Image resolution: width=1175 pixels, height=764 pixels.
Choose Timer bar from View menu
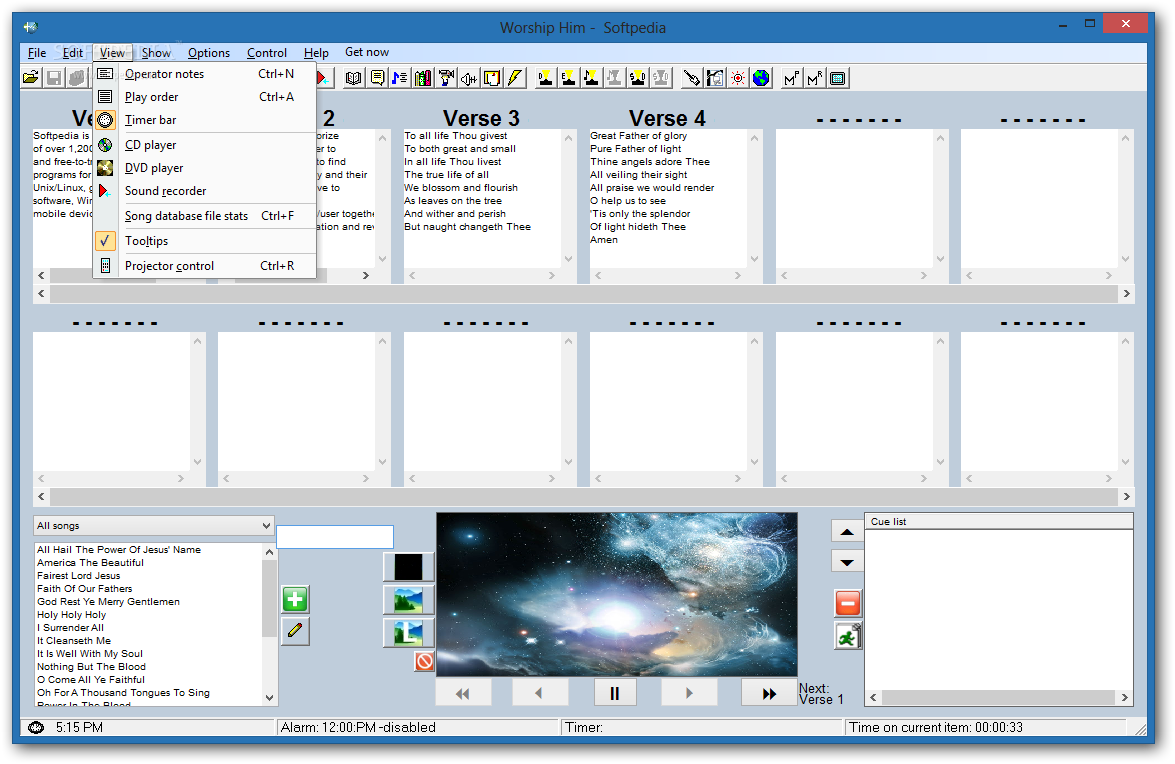click(204, 120)
